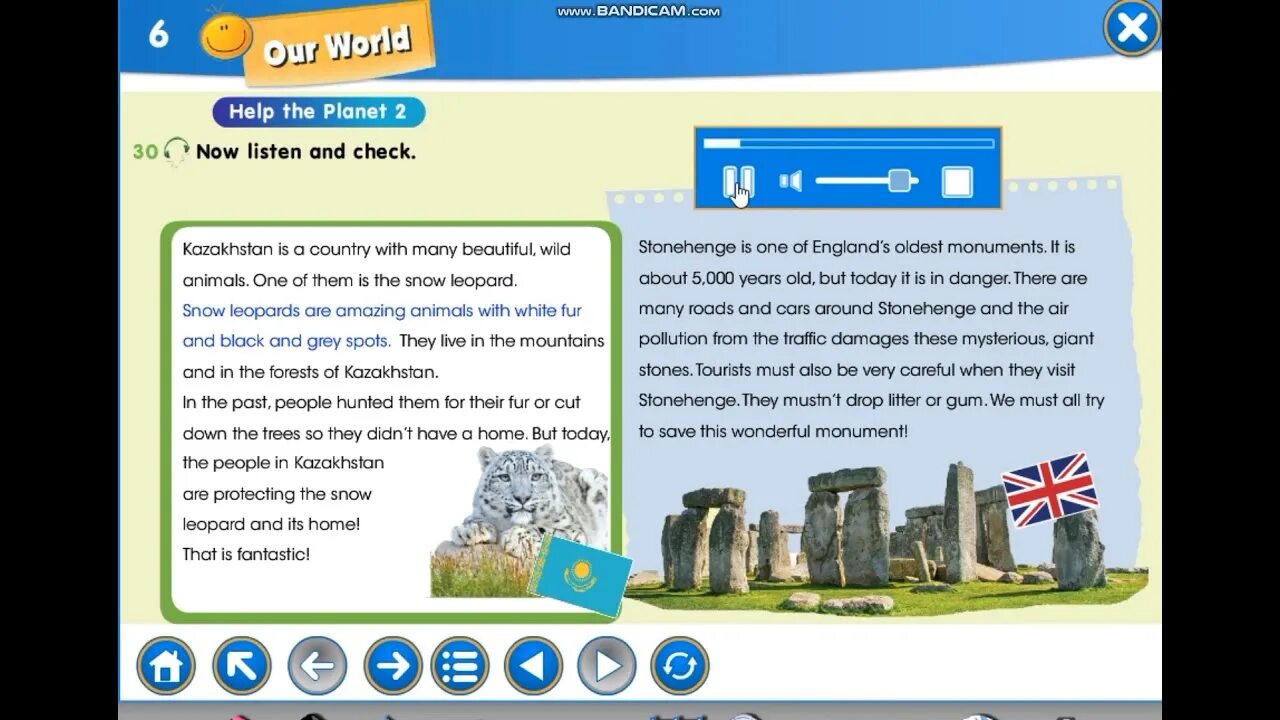Adjust the volume slider handle
The height and width of the screenshot is (720, 1280).
point(900,180)
